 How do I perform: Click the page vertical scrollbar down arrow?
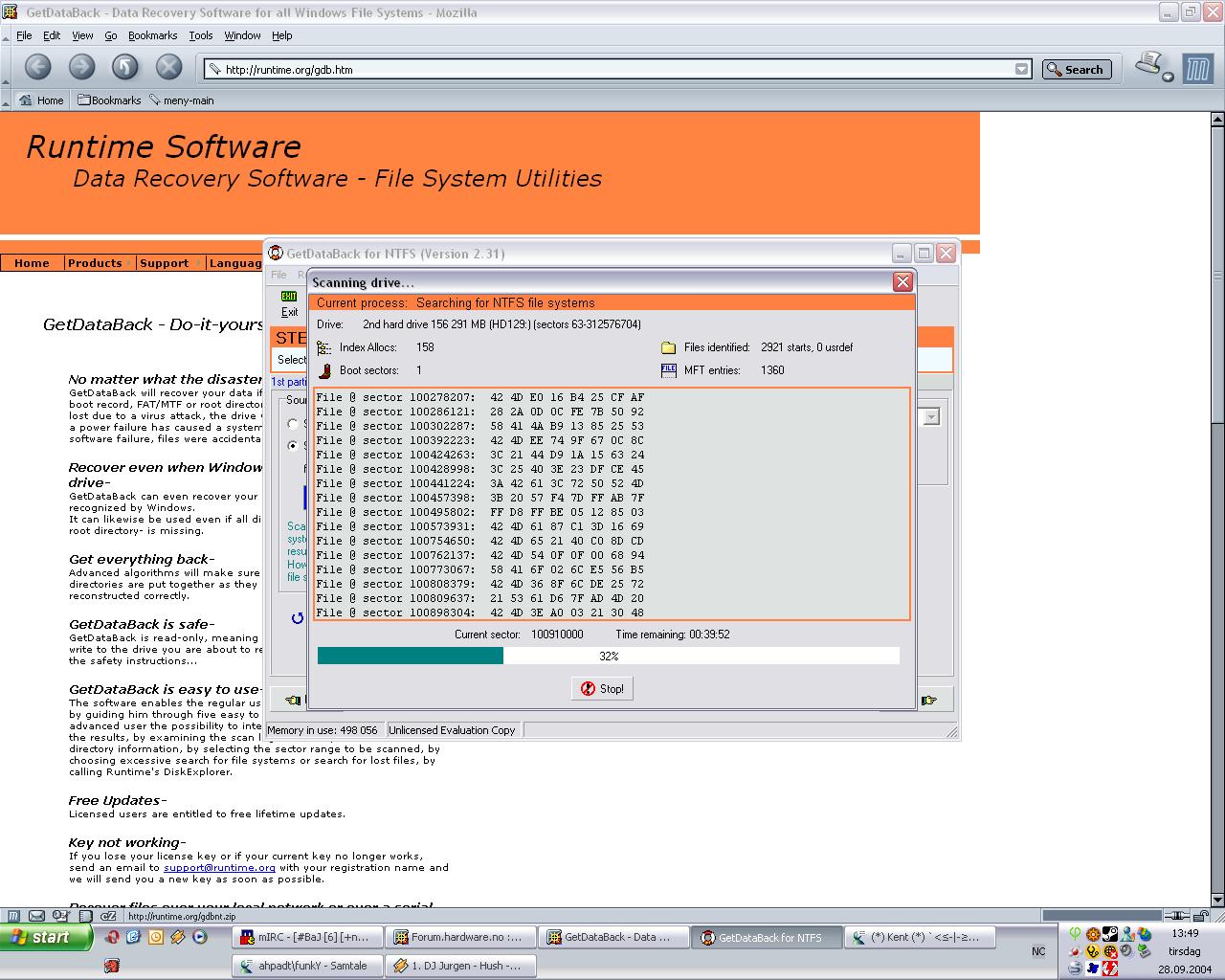(1217, 900)
